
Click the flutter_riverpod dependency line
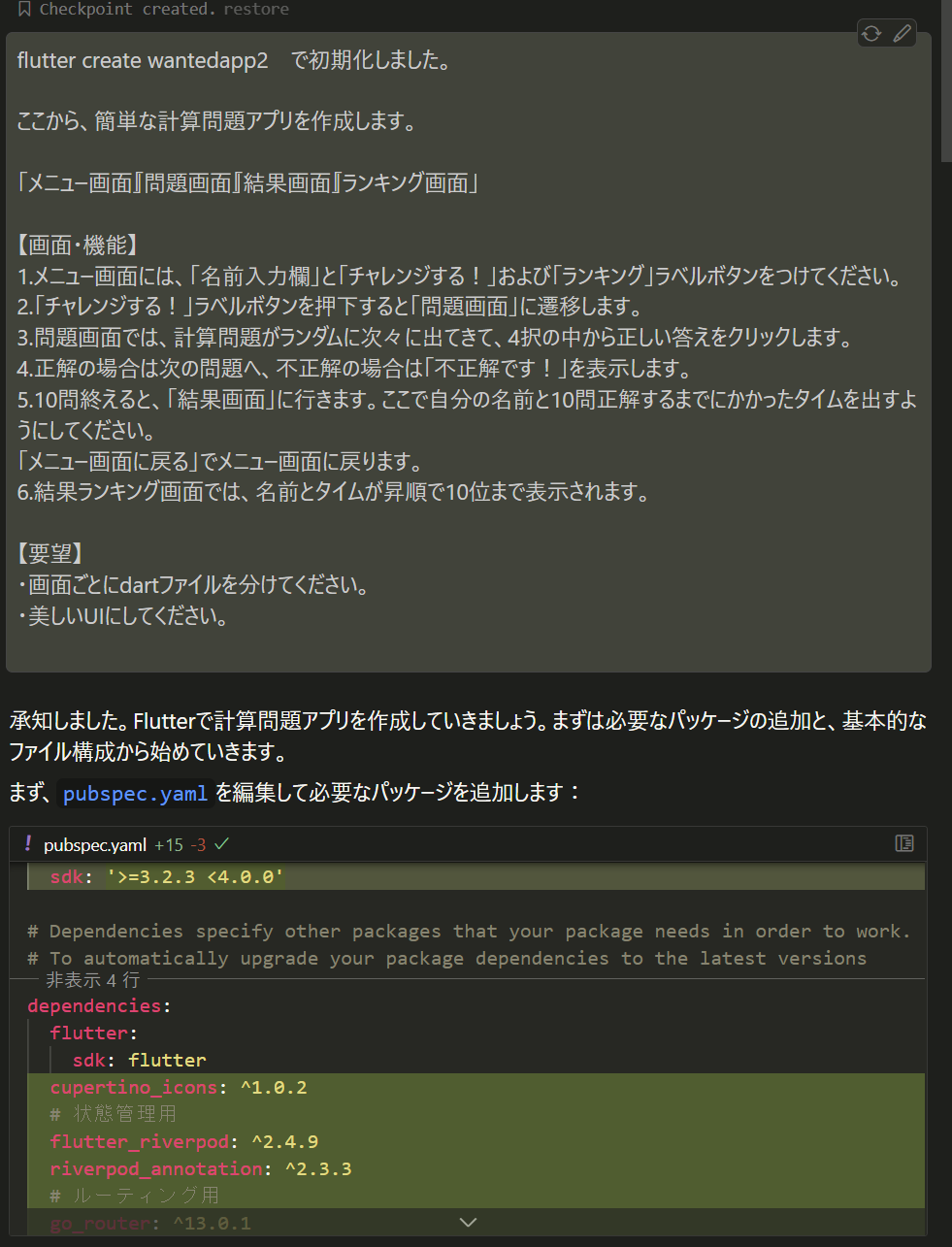coord(184,1141)
